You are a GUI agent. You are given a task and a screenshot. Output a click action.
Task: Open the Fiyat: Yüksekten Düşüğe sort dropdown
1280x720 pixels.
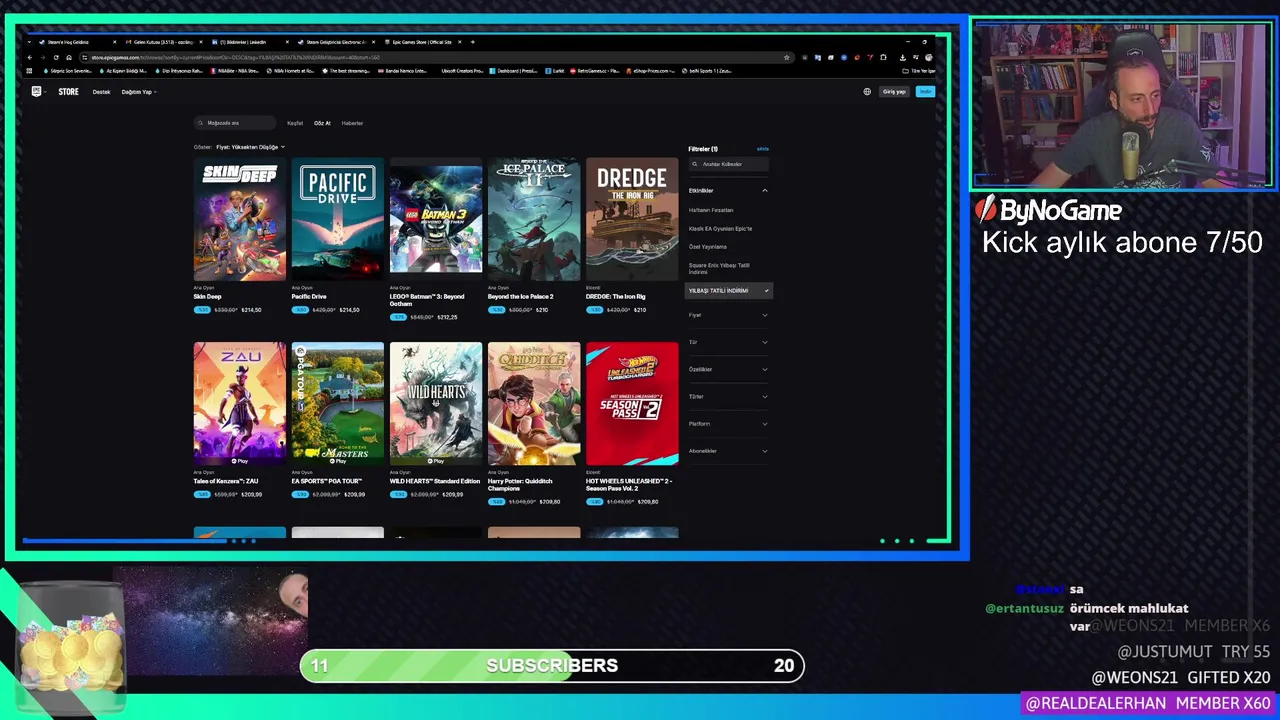coord(250,147)
